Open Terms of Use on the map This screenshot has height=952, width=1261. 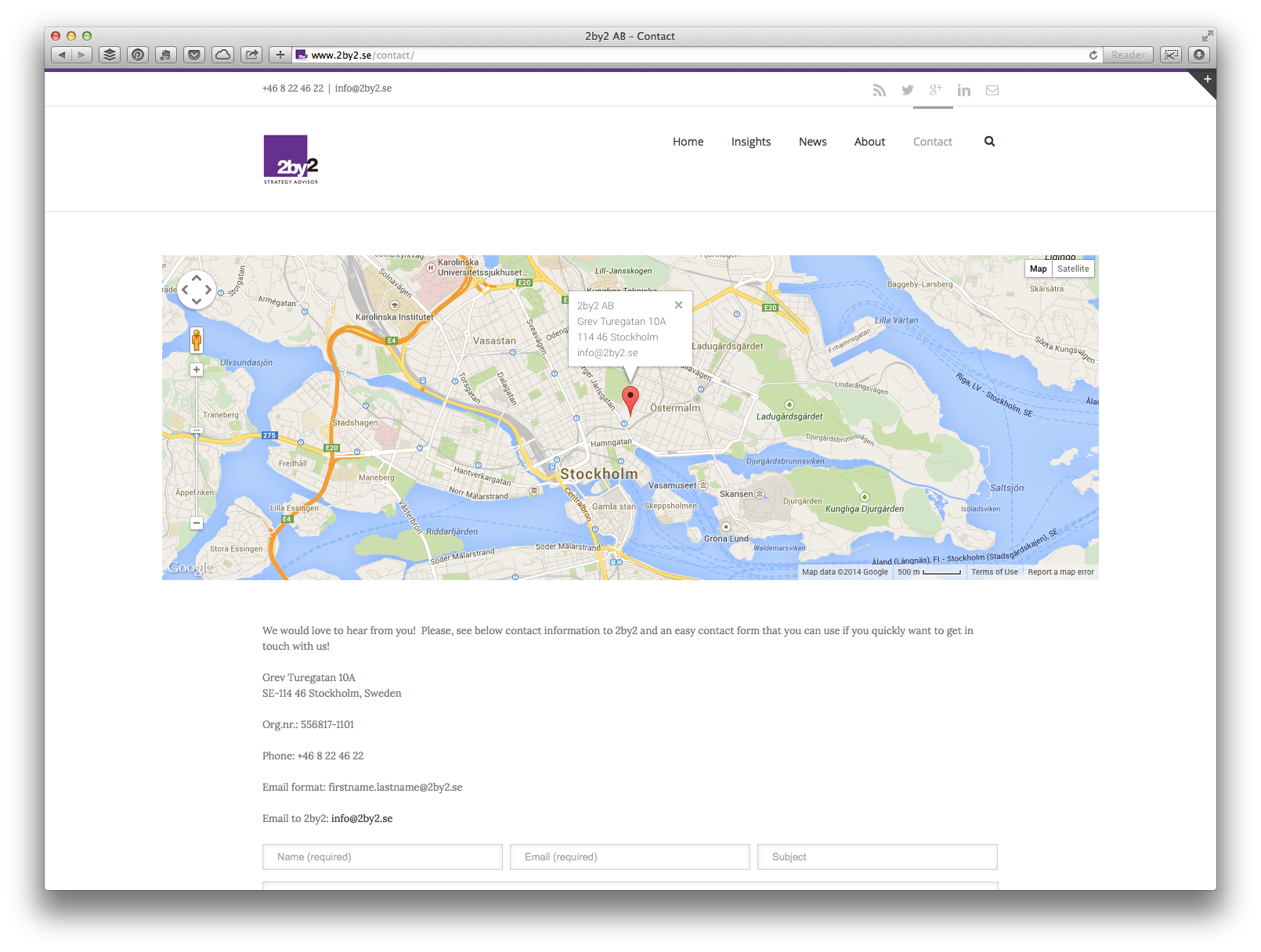click(x=995, y=572)
